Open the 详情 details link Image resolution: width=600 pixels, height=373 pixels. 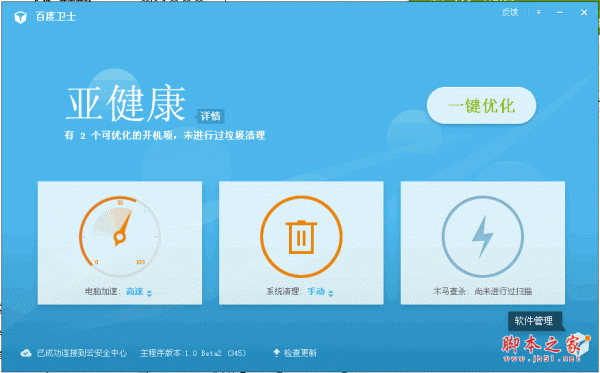click(210, 116)
